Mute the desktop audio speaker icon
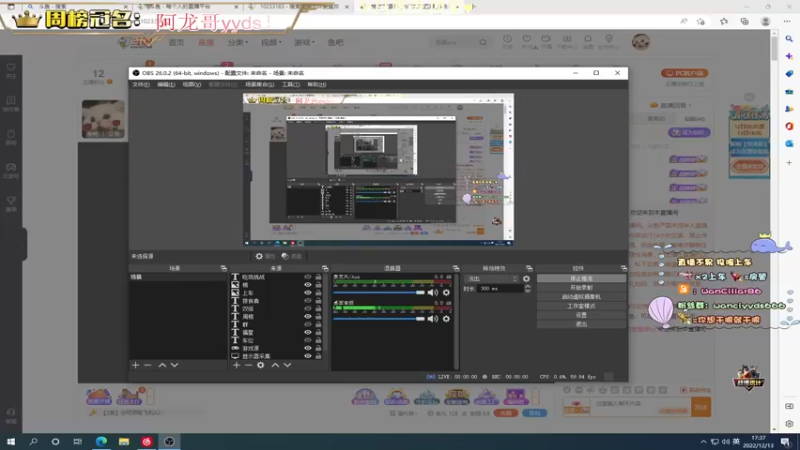 pyautogui.click(x=433, y=319)
